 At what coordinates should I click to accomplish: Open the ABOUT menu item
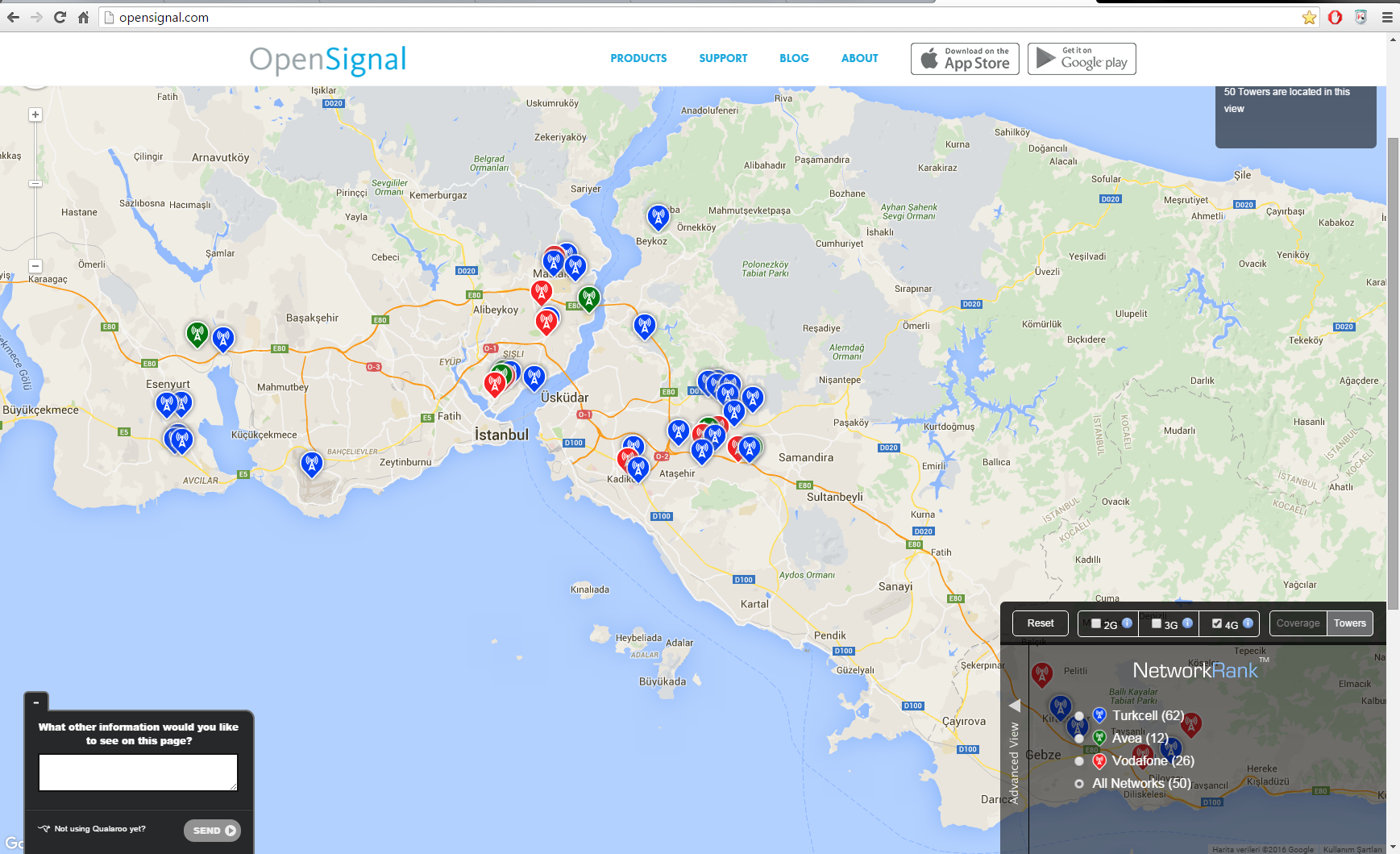click(x=859, y=58)
